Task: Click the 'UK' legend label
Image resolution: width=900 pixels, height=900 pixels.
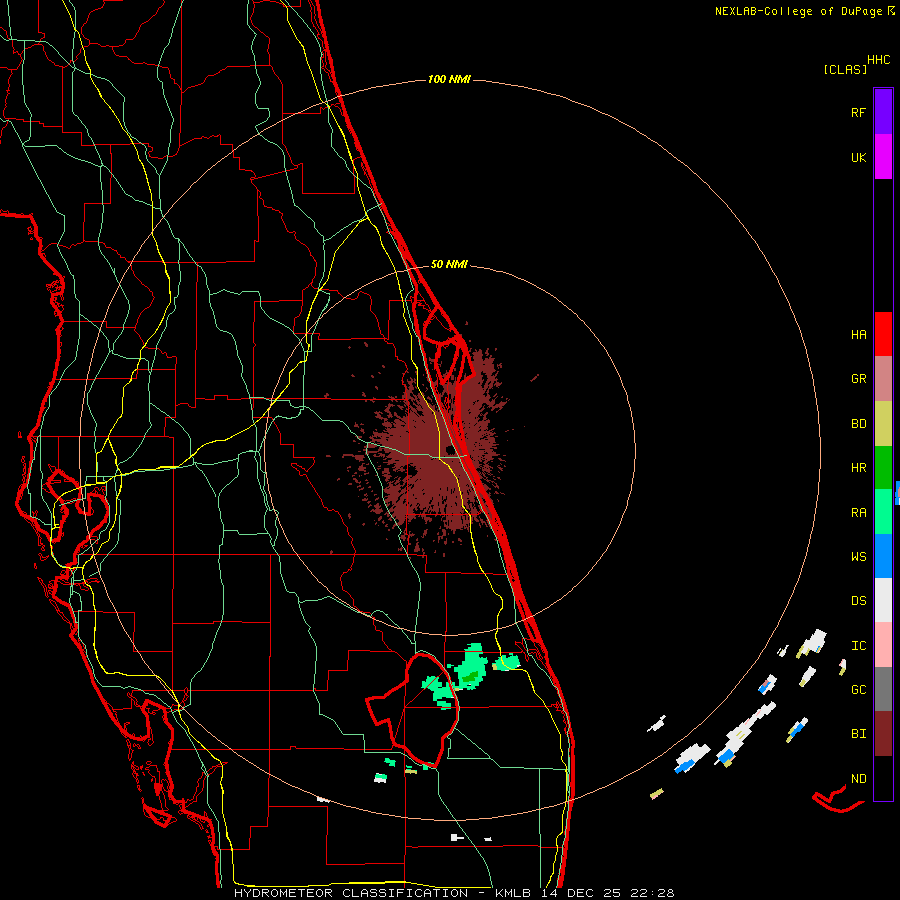Action: [858, 157]
